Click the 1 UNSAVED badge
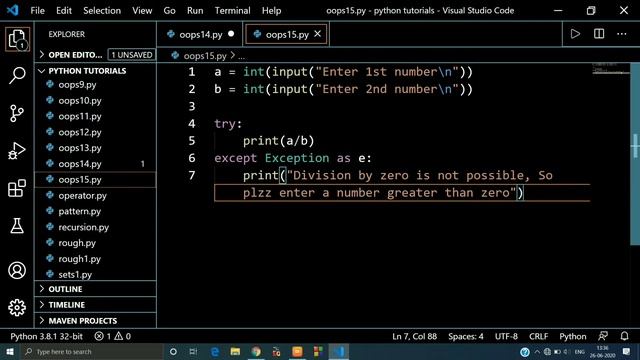Screen dimensions: 640x360 pos(132,55)
